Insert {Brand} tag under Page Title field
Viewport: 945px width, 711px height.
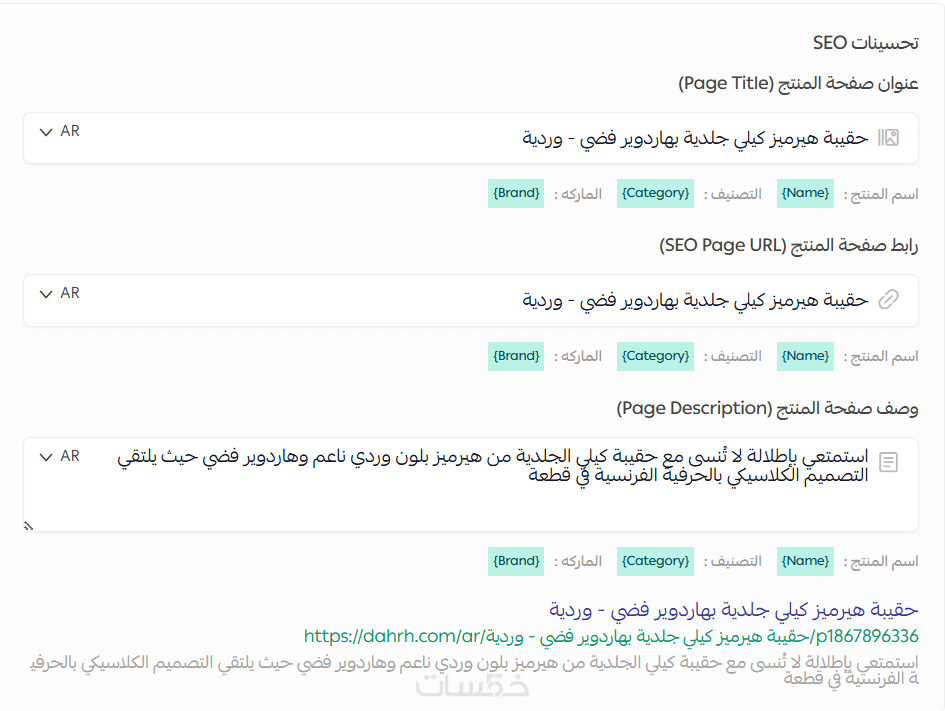coord(516,193)
